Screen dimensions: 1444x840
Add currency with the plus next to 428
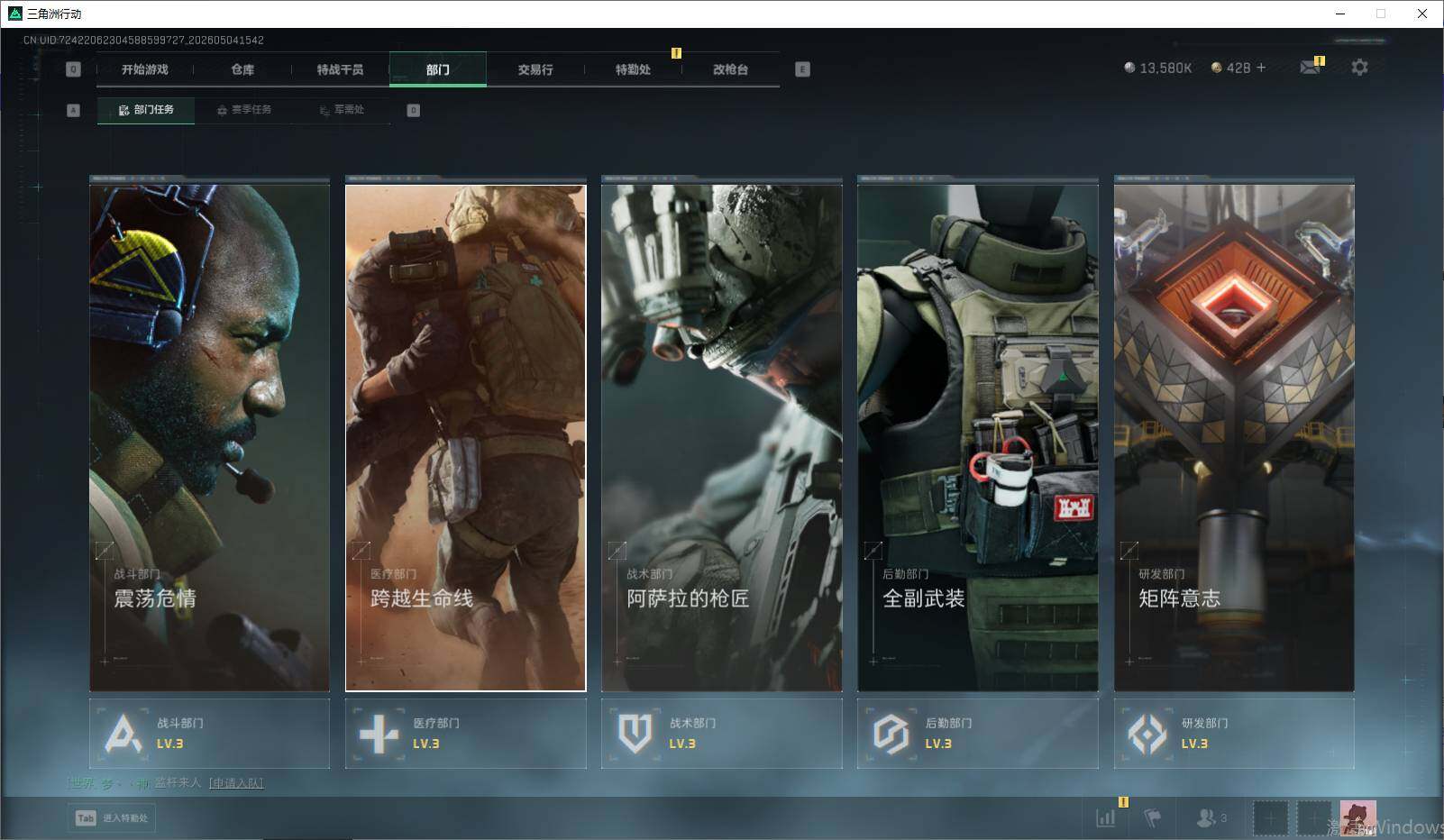1261,68
